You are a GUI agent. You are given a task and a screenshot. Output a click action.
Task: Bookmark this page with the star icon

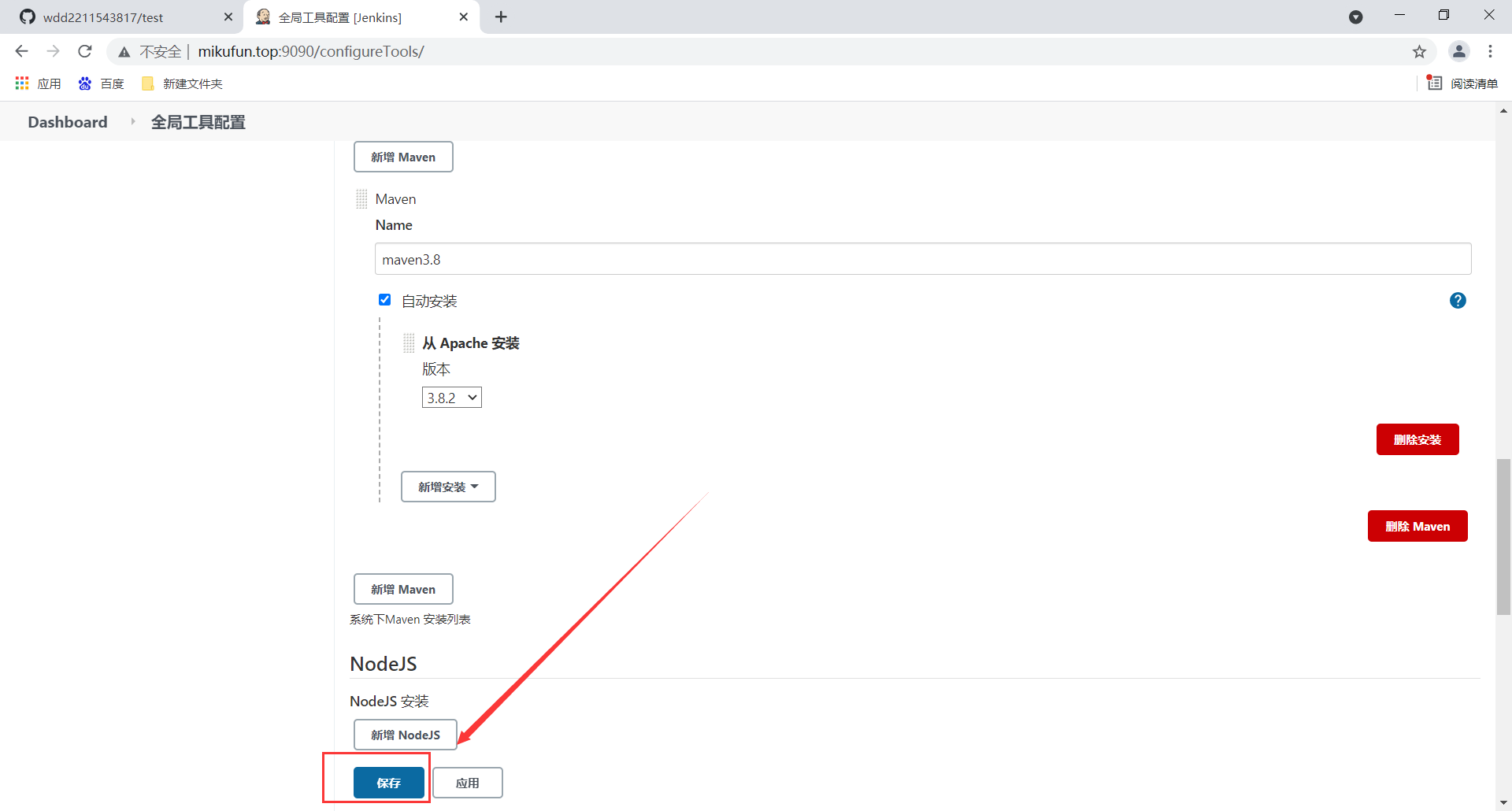click(1419, 52)
